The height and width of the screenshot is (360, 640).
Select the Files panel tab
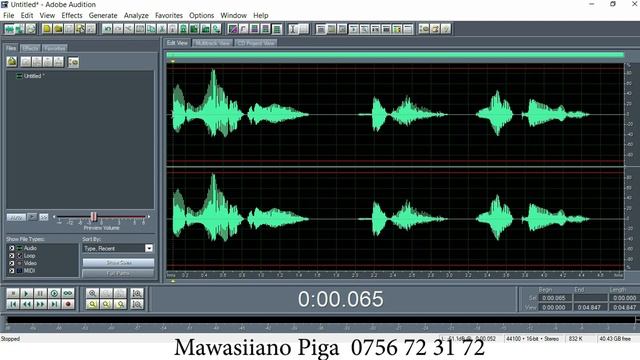tap(11, 48)
